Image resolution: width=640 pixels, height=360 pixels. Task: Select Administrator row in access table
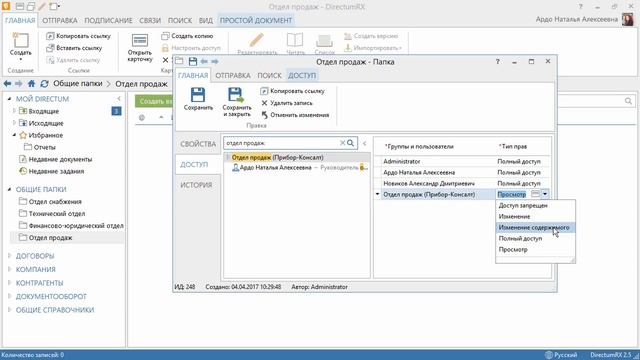point(462,162)
